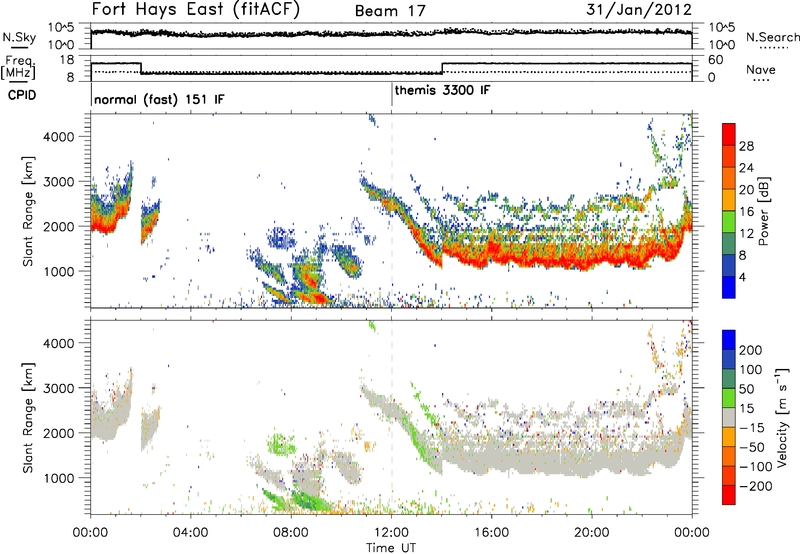Click 'themis 3300 IF' text

442,90
